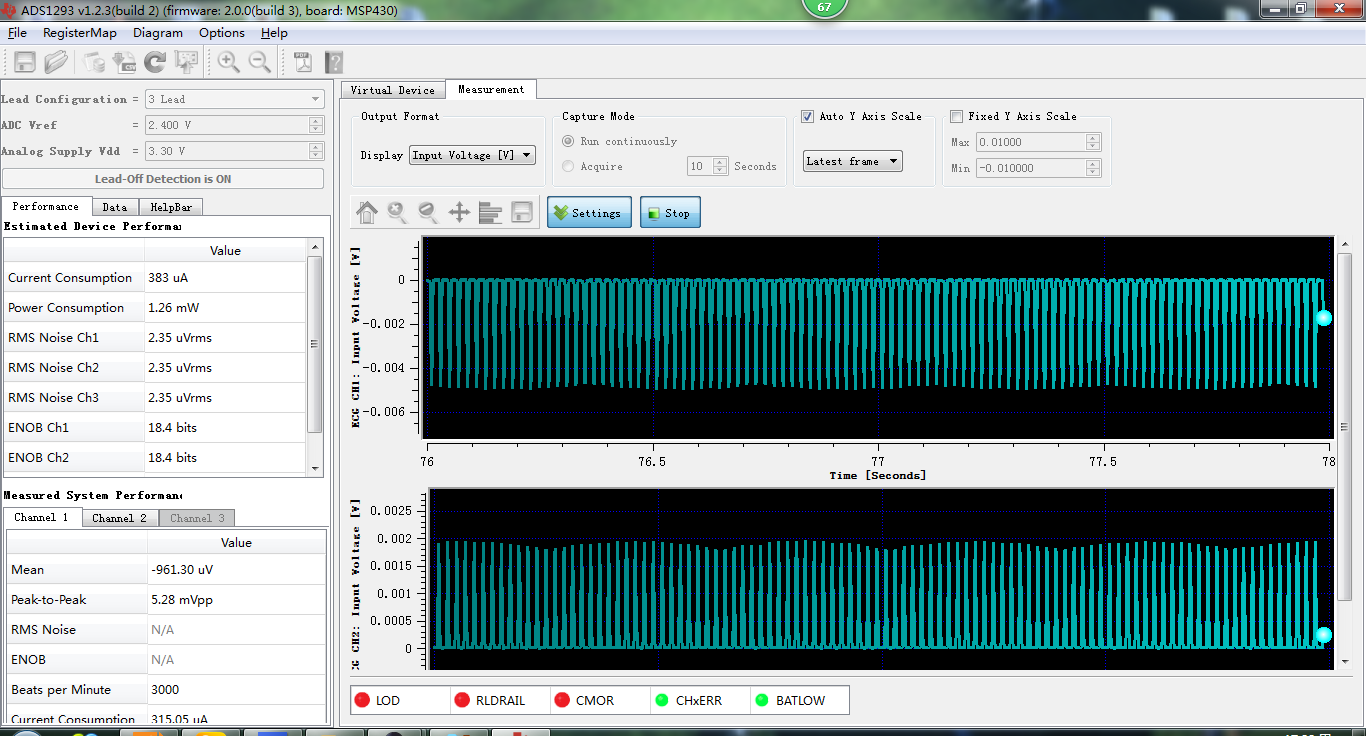
Task: Switch to the Virtual Device tab
Action: coord(393,90)
